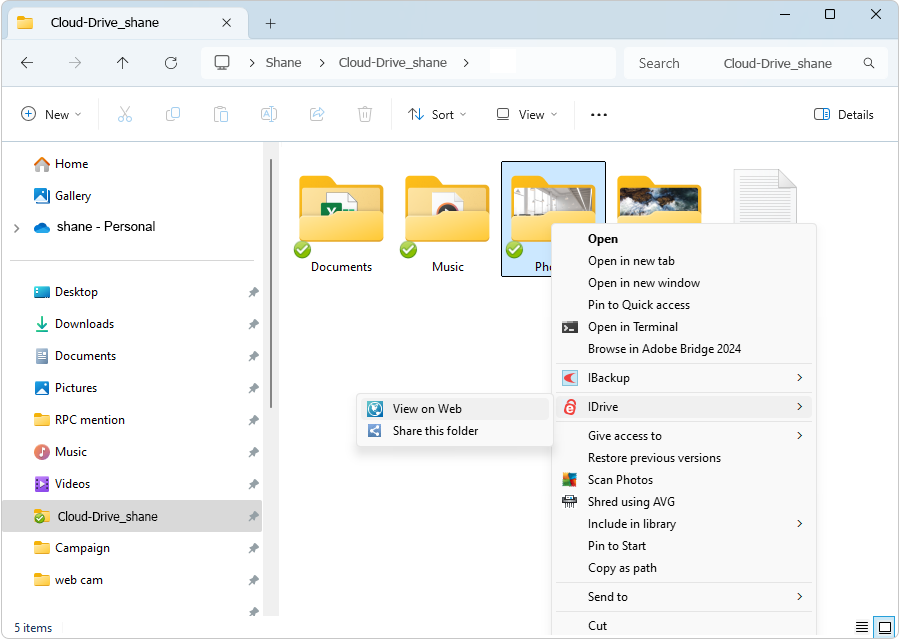Open Gallery in the navigation pane
The width and height of the screenshot is (900, 639).
tap(72, 196)
